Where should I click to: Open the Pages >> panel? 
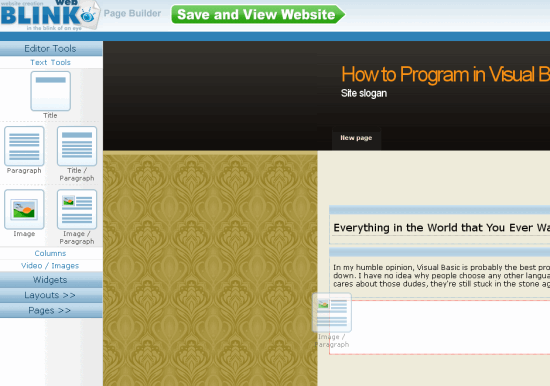point(51,311)
